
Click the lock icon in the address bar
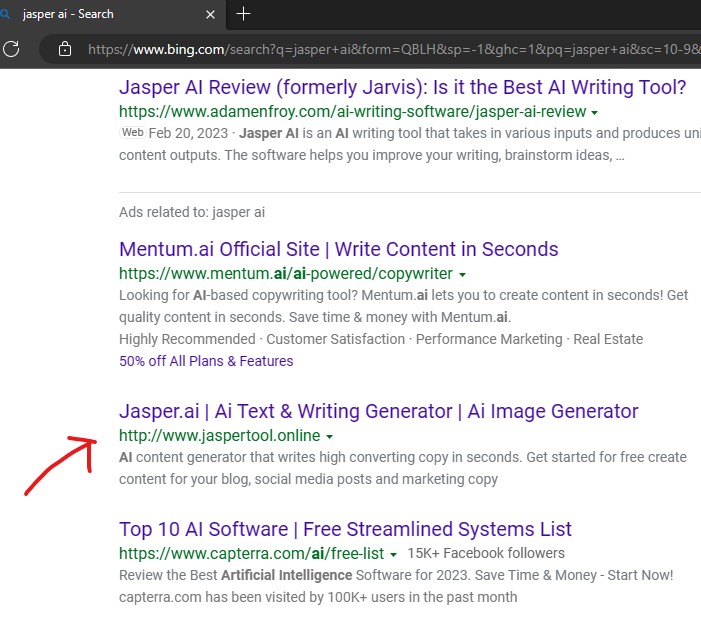pyautogui.click(x=65, y=49)
